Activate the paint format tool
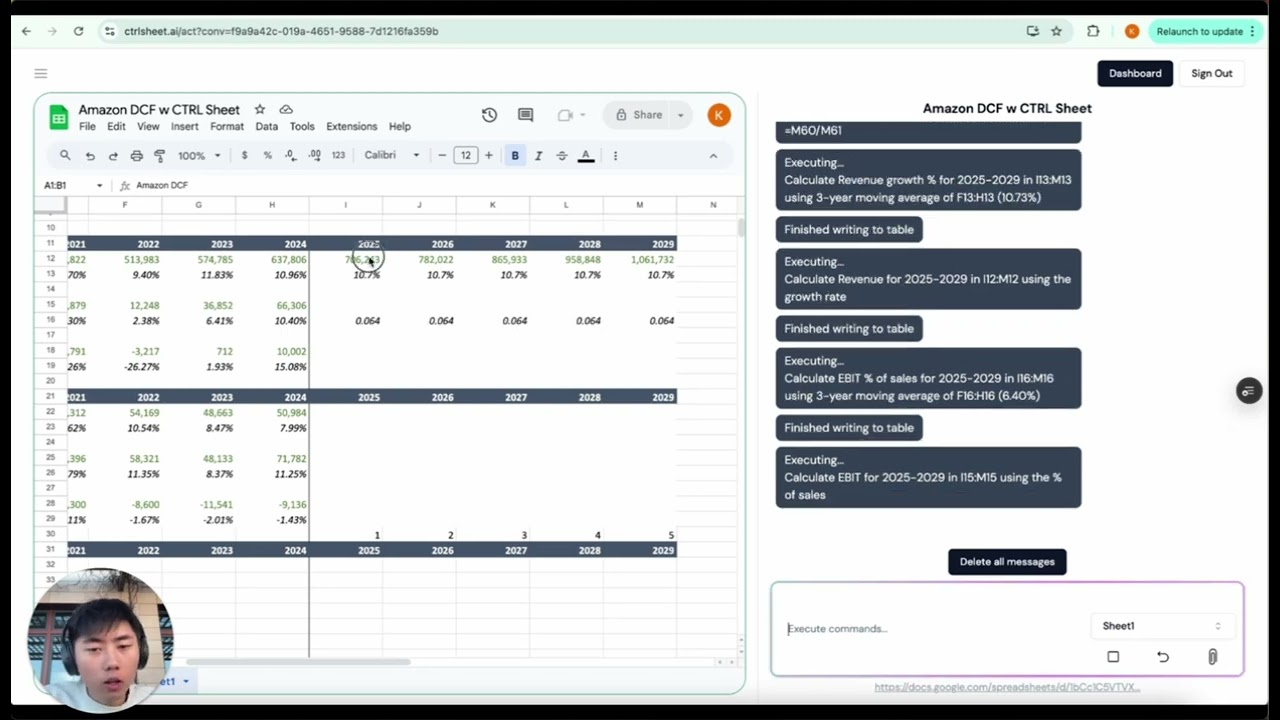Screen dimensions: 1280x720 point(159,156)
